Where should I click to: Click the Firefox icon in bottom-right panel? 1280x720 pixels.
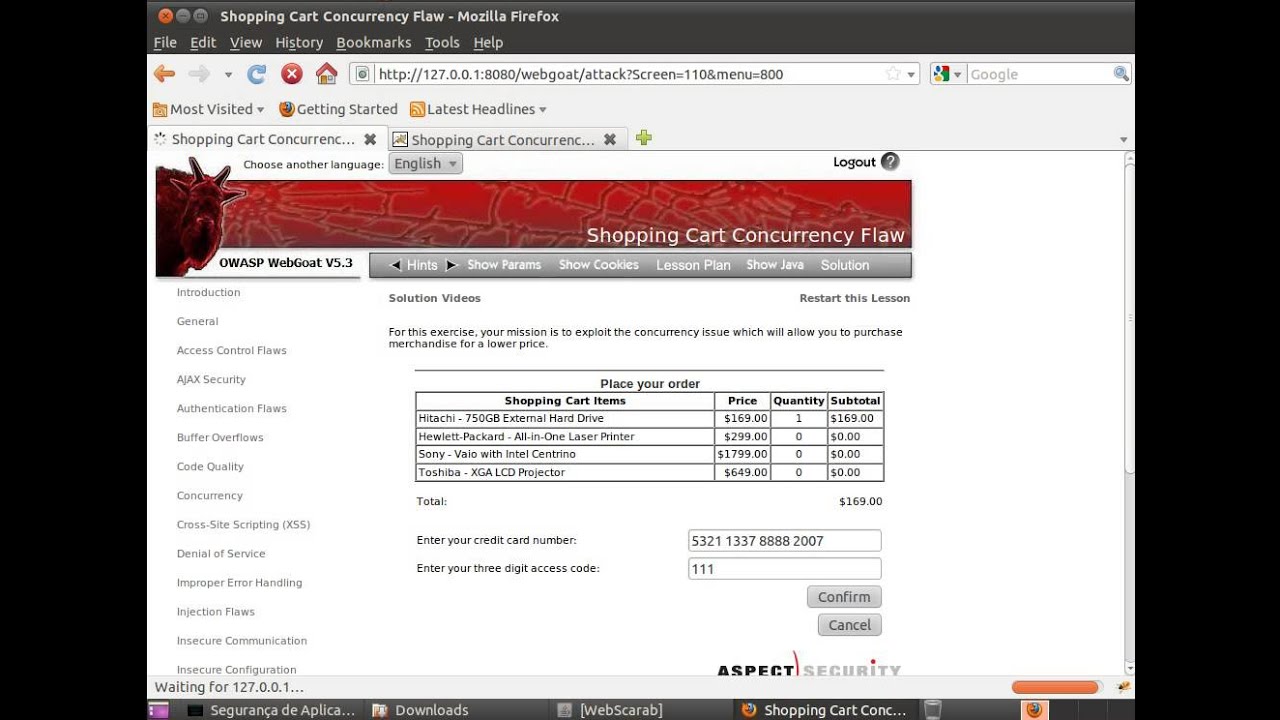[1034, 710]
